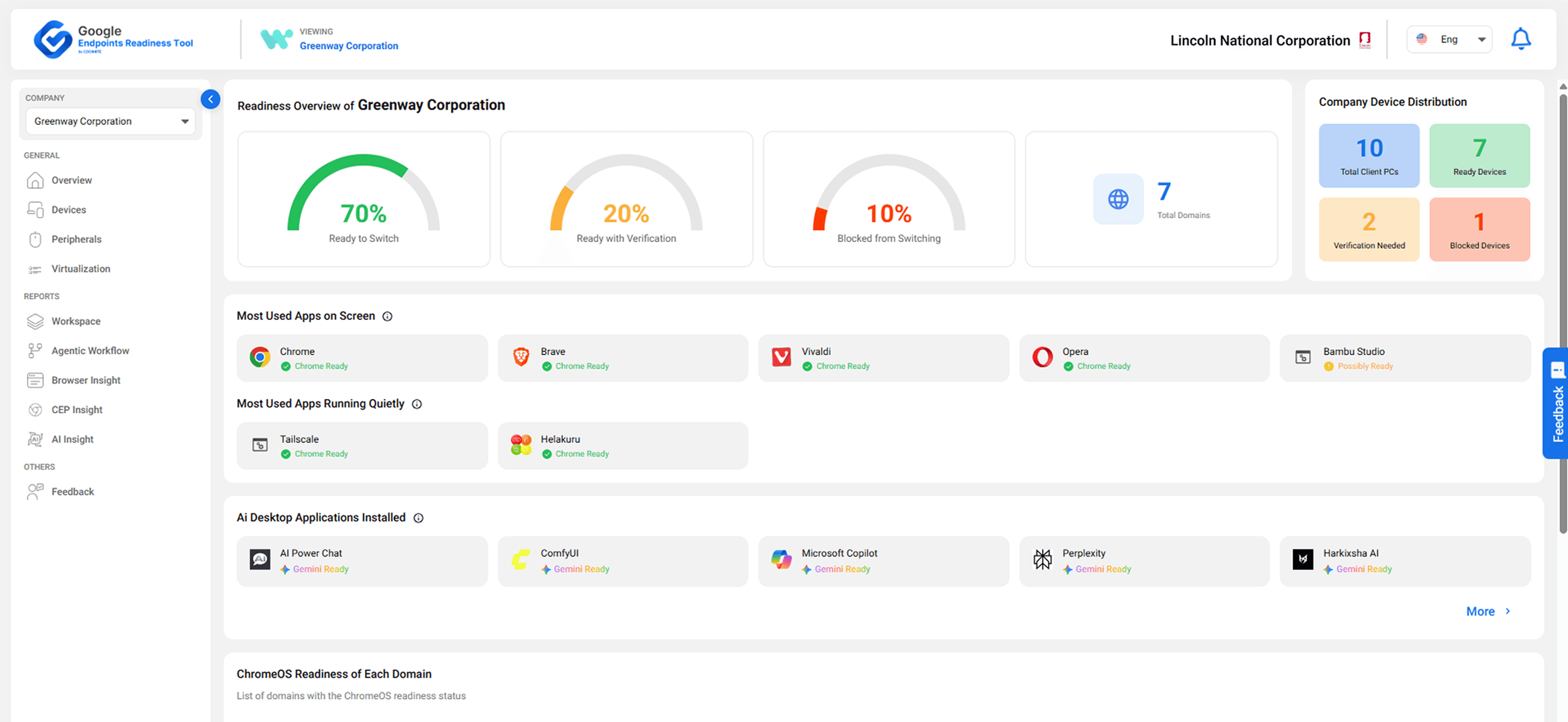1568x722 pixels.
Task: Expand the Eng language dropdown
Action: (1449, 40)
